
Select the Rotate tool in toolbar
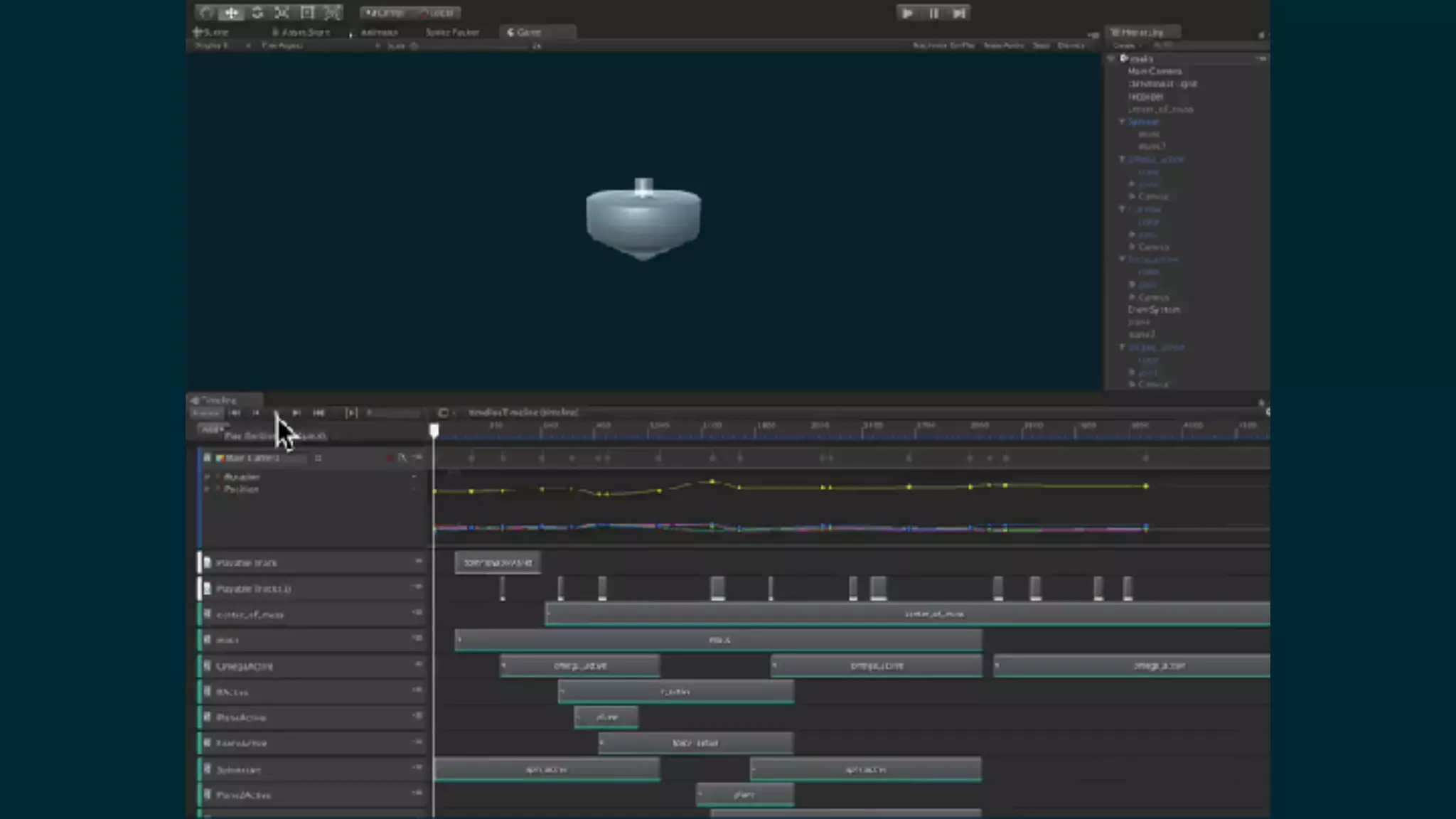[257, 13]
